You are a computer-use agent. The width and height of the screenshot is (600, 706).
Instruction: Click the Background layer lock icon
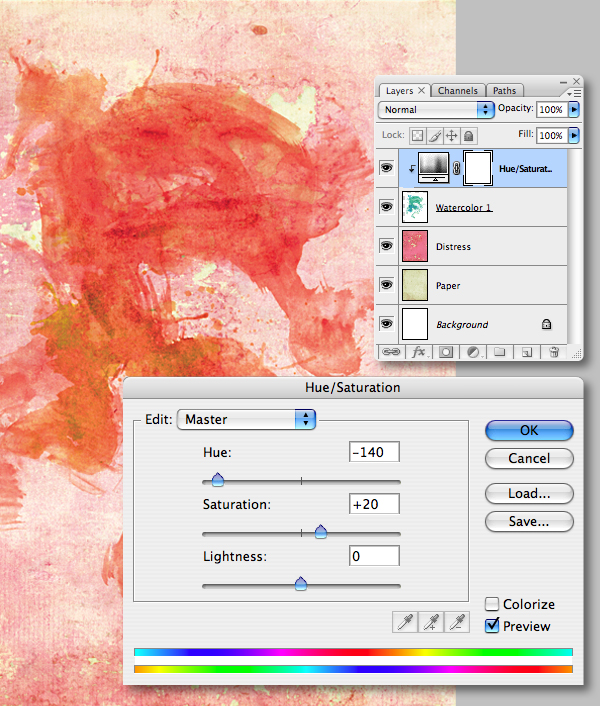(x=546, y=324)
